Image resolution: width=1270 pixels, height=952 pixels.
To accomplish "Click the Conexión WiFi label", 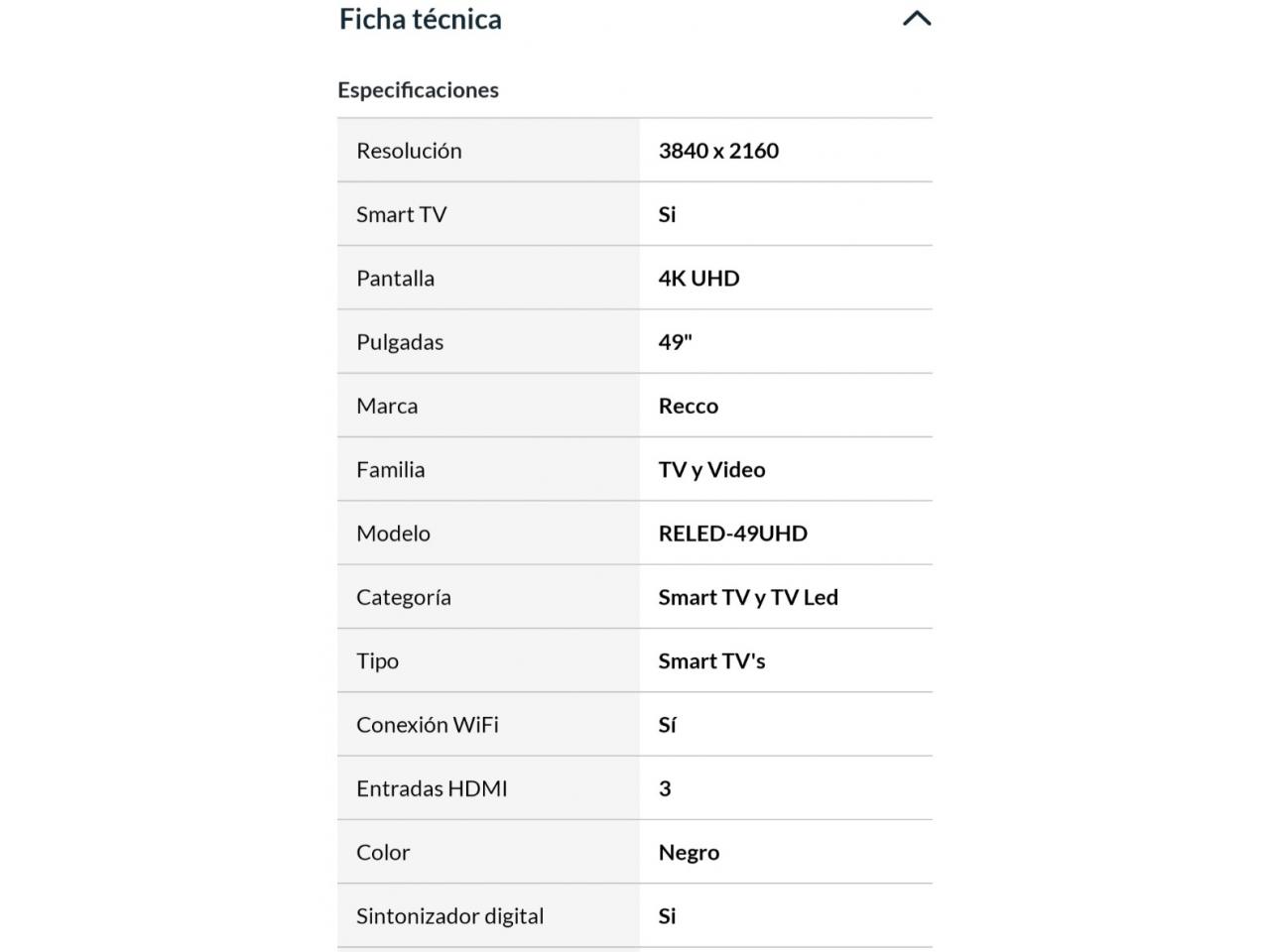I will coord(428,725).
